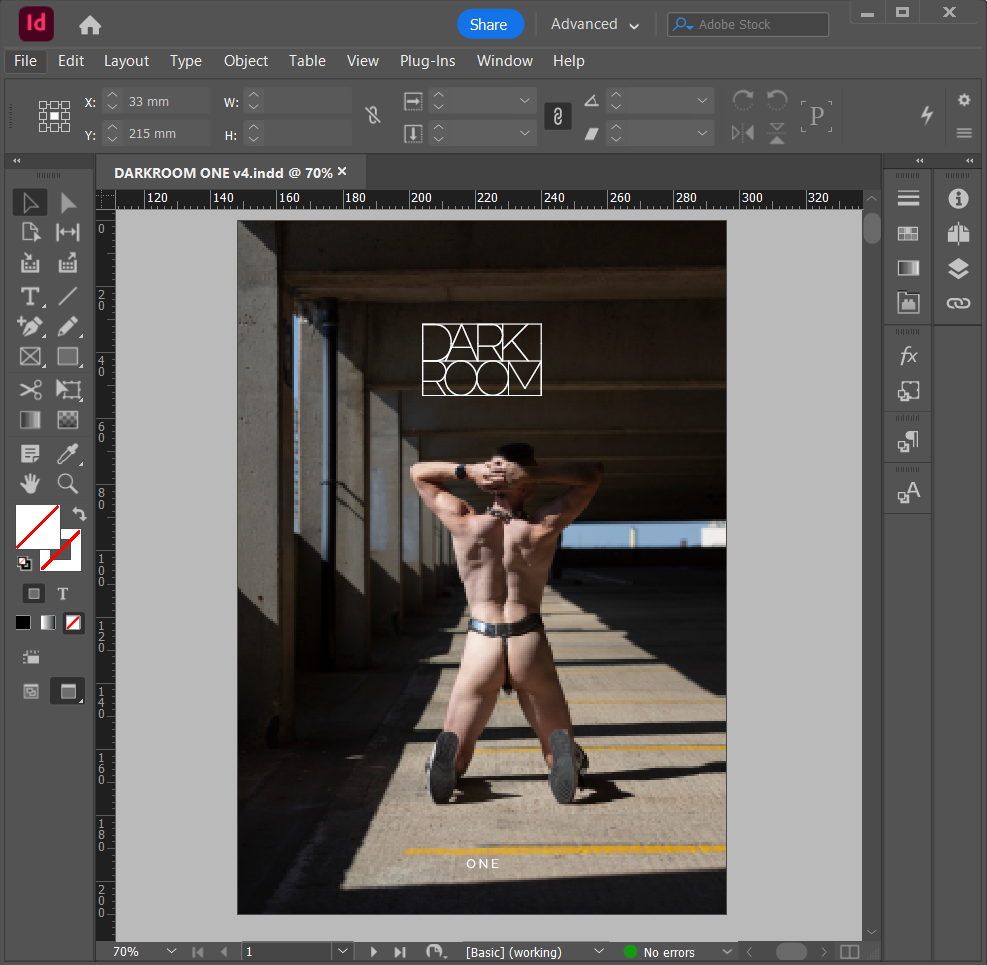Select the Type tool
Screen dimensions: 987x965
pyautogui.click(x=30, y=296)
